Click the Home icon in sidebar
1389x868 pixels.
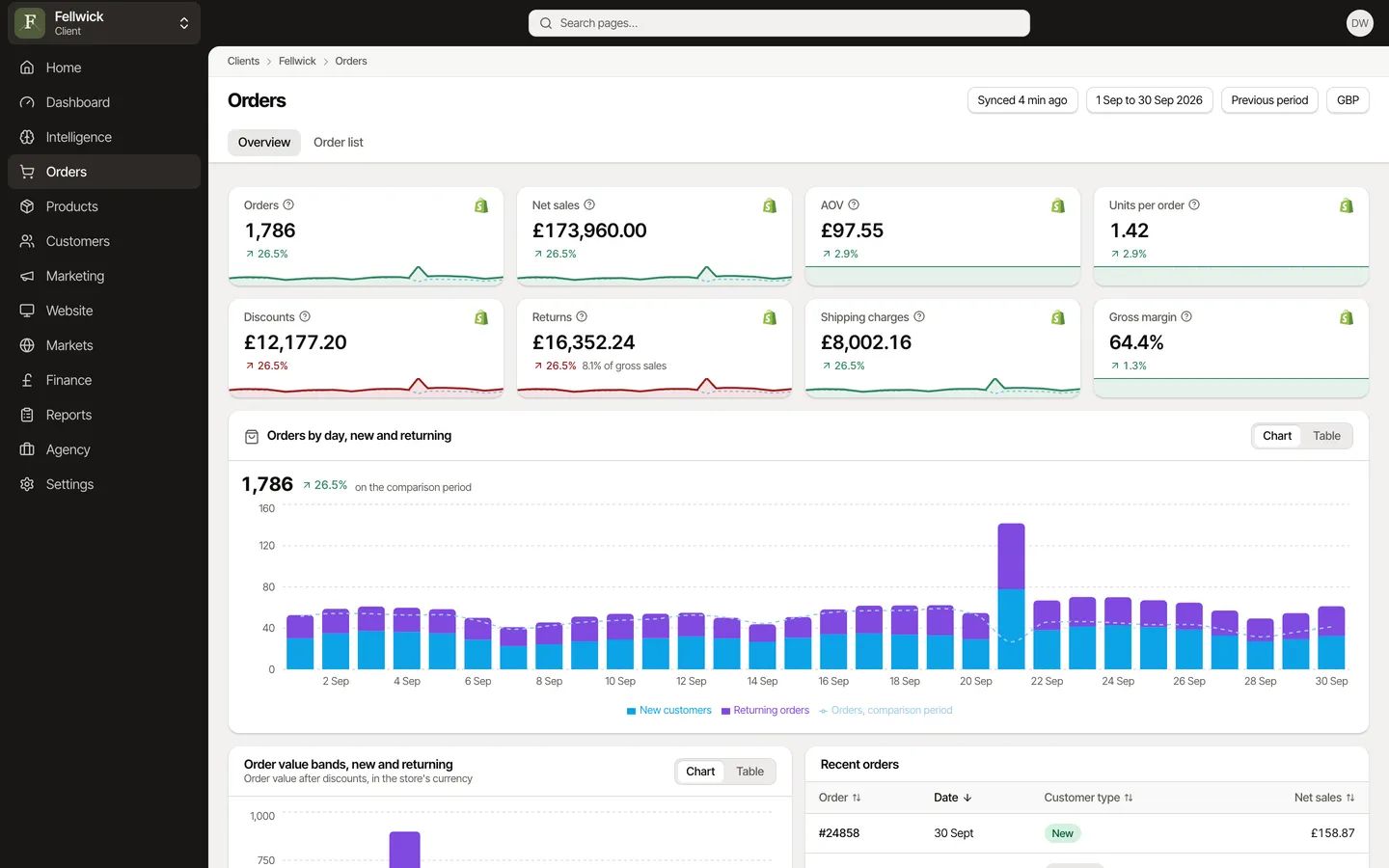click(x=27, y=68)
